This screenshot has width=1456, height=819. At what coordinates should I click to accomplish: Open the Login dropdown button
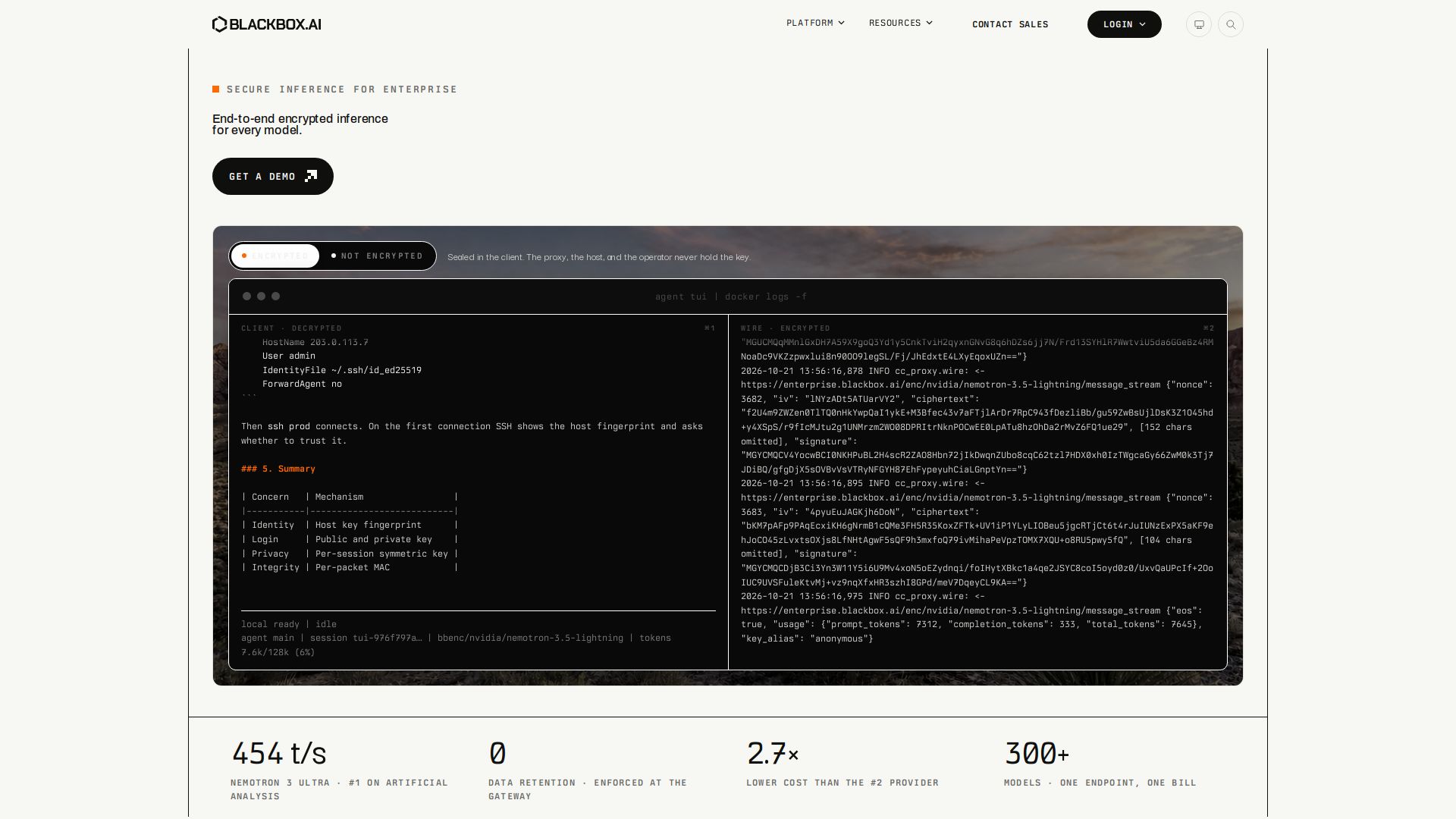pos(1124,24)
